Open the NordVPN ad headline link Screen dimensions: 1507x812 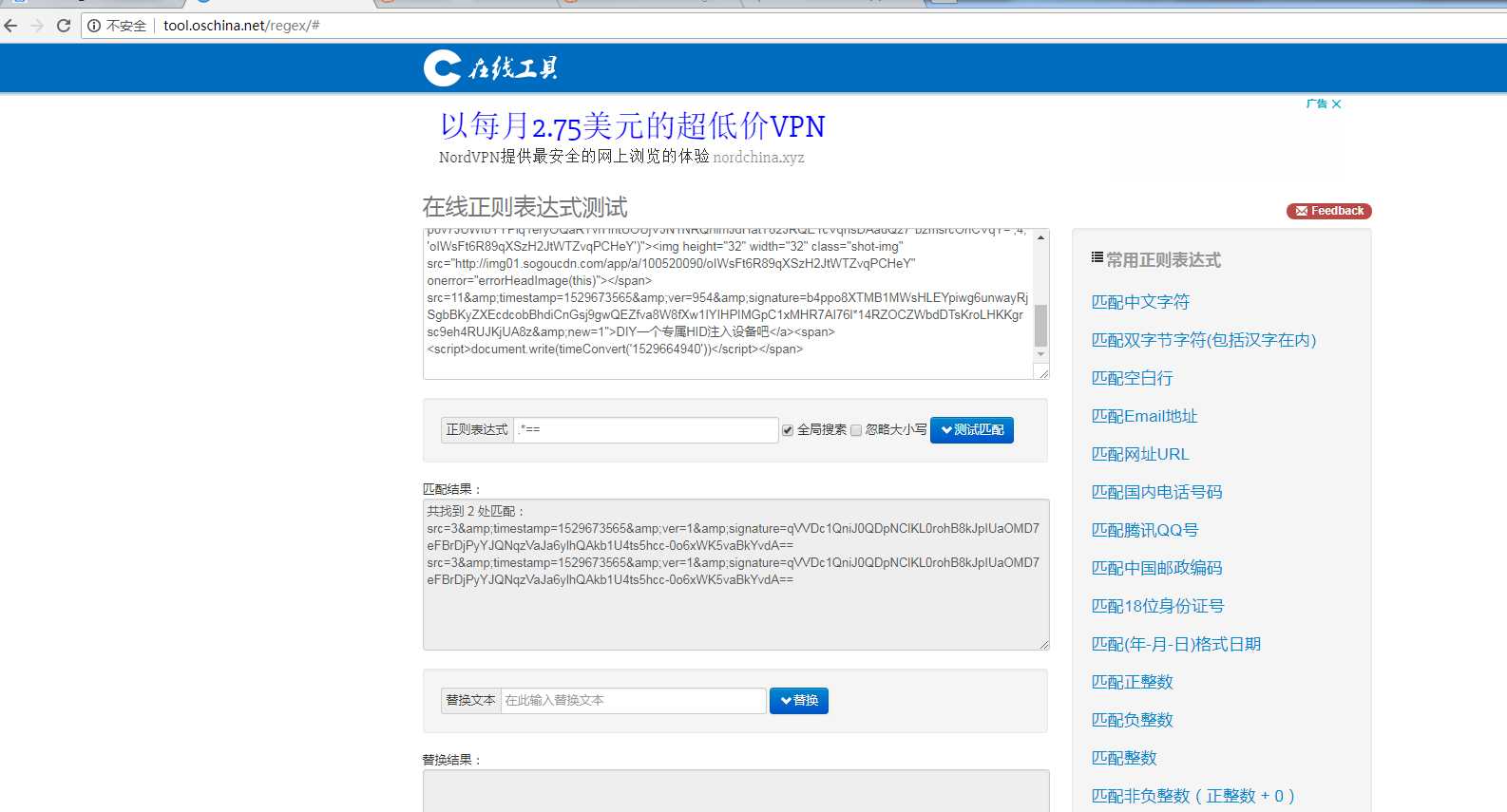(632, 125)
